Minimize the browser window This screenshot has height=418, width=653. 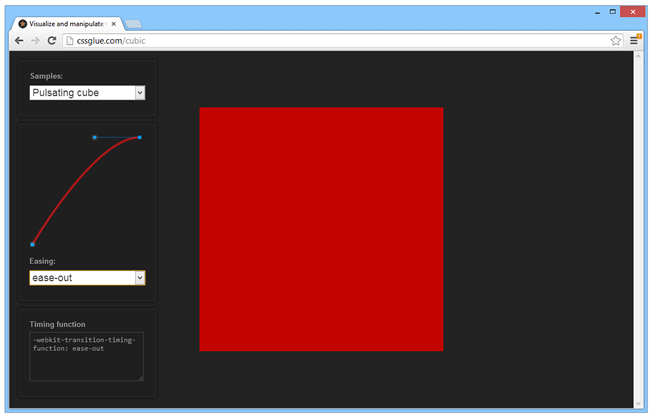point(598,12)
